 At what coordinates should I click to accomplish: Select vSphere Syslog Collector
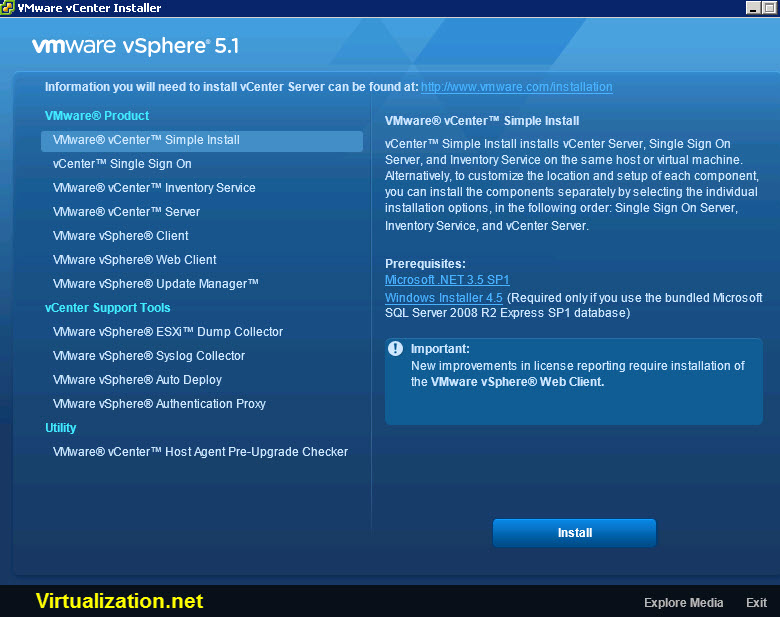tap(149, 355)
